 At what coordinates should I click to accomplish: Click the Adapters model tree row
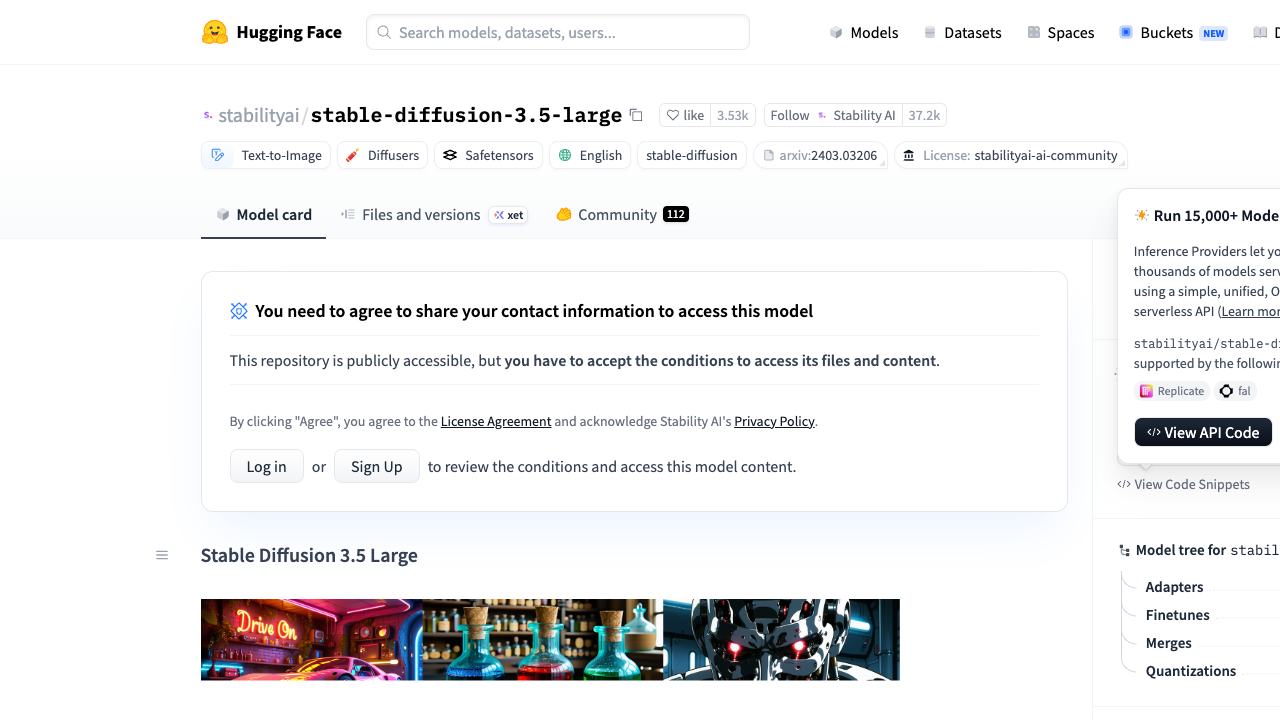[1174, 587]
